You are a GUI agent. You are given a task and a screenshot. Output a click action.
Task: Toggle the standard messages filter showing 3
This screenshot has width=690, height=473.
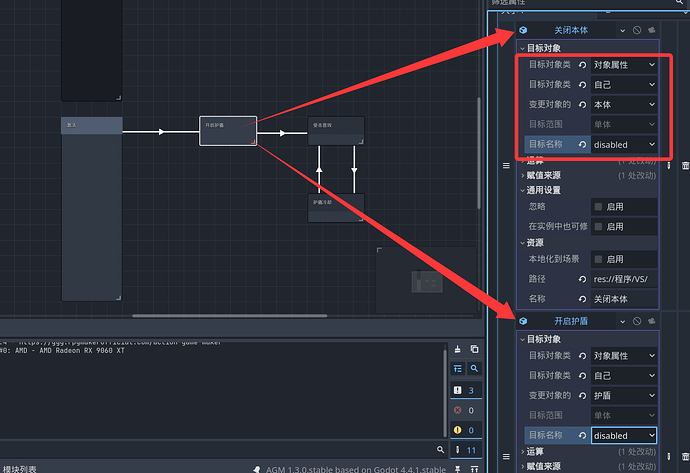(x=466, y=390)
